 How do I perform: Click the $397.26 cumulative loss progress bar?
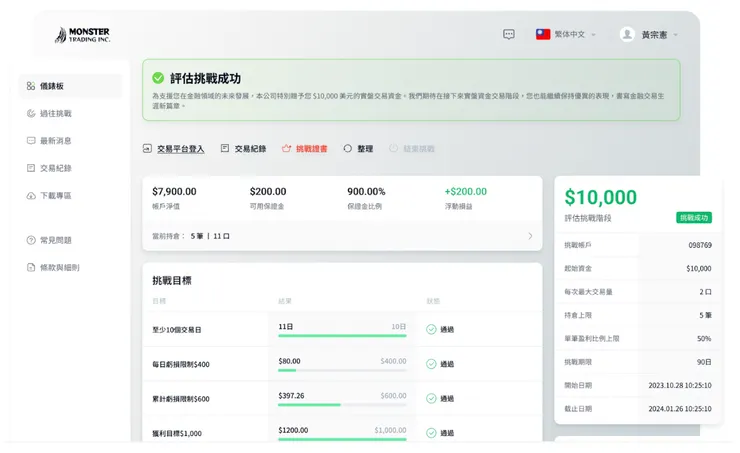342,404
